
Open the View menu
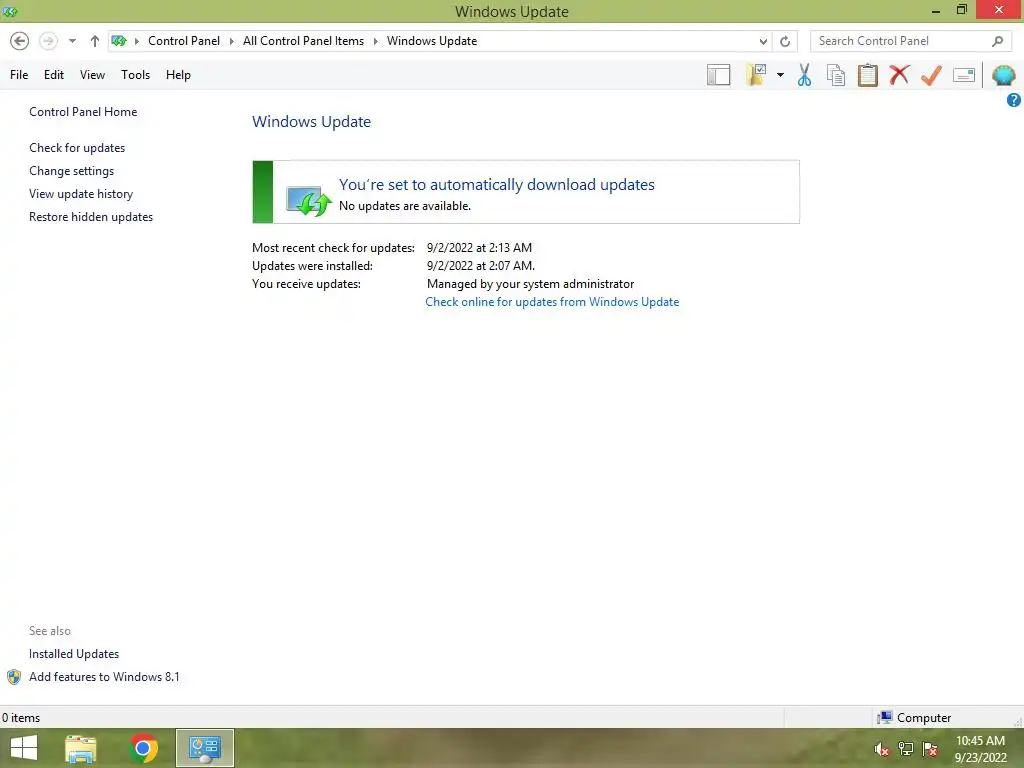tap(92, 75)
